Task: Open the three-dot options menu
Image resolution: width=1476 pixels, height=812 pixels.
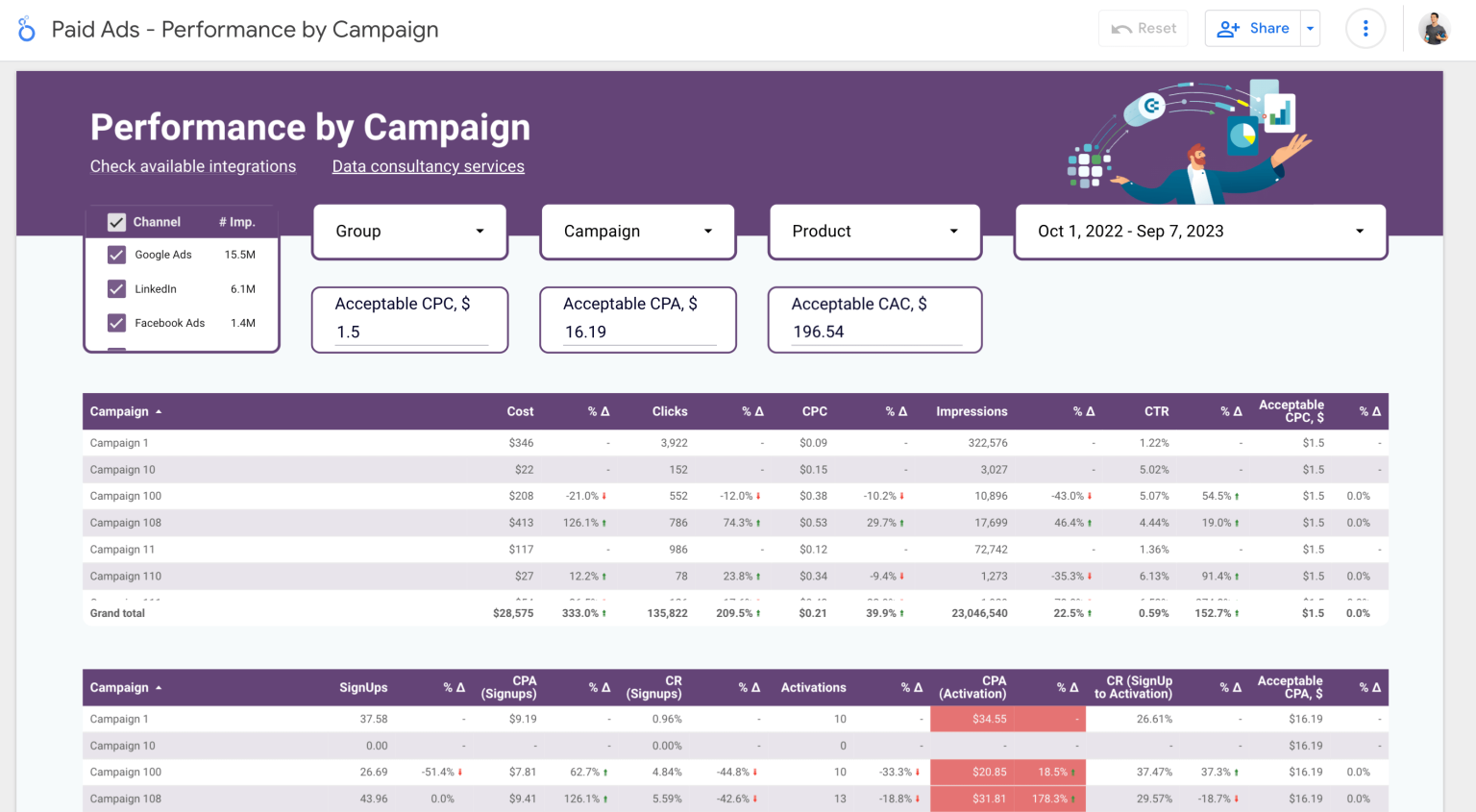Action: tap(1365, 28)
